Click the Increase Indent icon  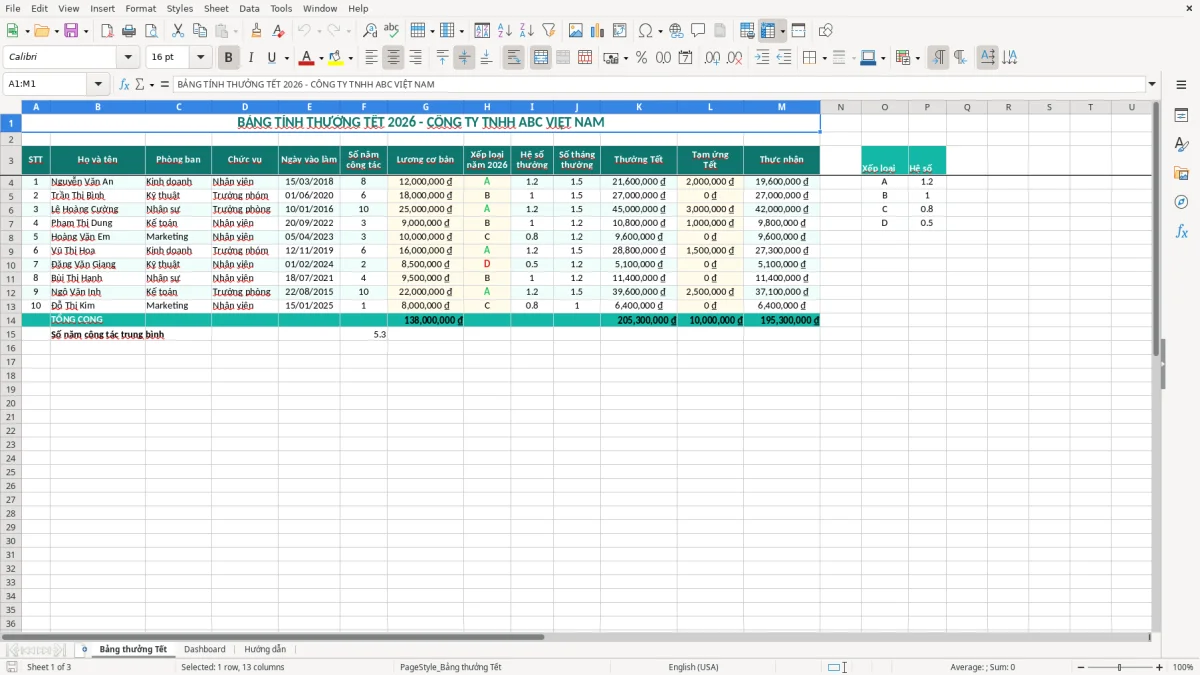[x=762, y=58]
